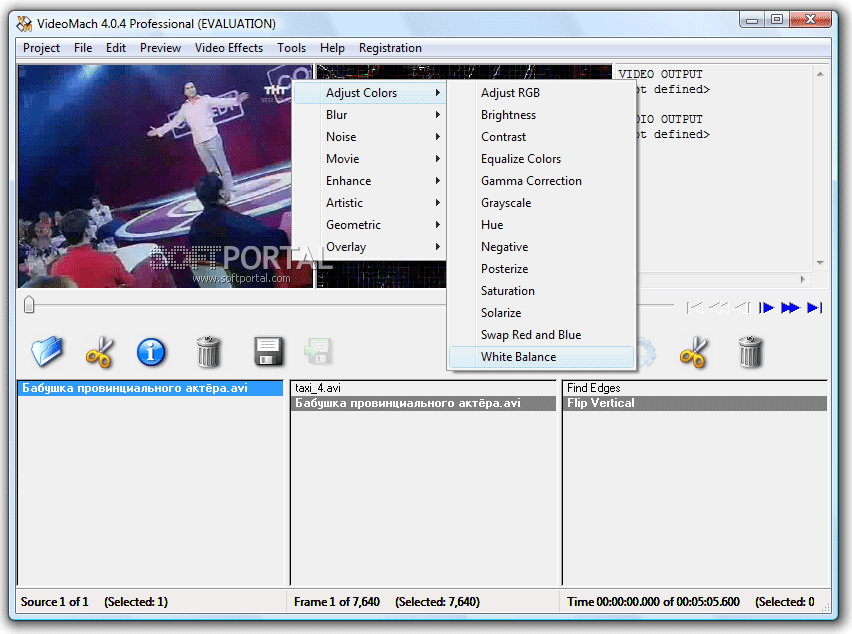Select taxi_4.avi in the middle list
This screenshot has width=852, height=634.
[x=423, y=388]
